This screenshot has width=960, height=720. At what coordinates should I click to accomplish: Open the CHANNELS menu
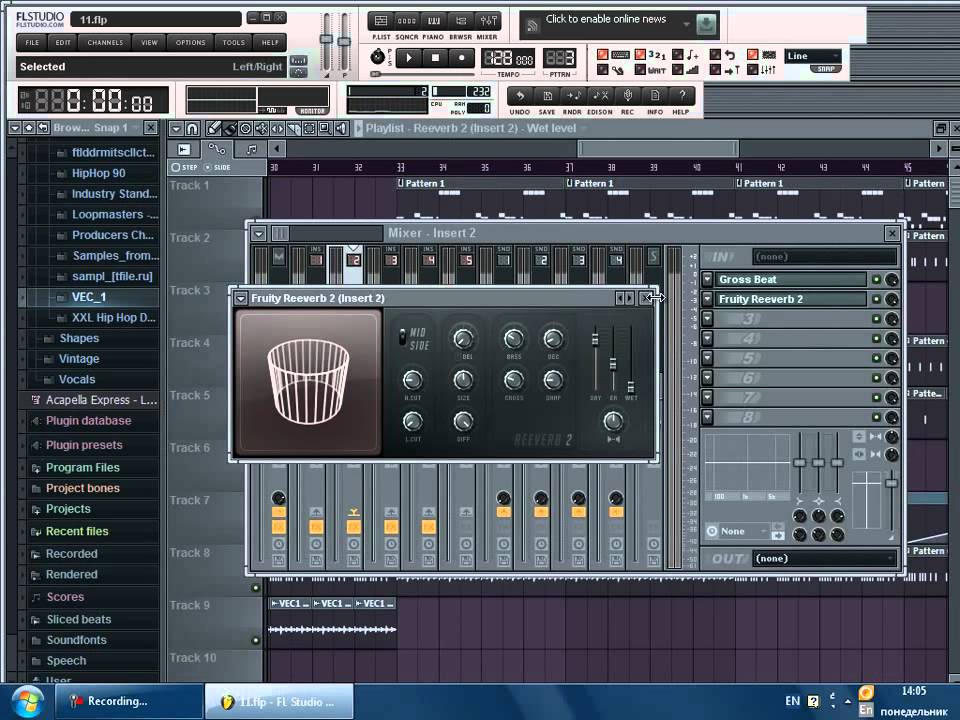105,43
